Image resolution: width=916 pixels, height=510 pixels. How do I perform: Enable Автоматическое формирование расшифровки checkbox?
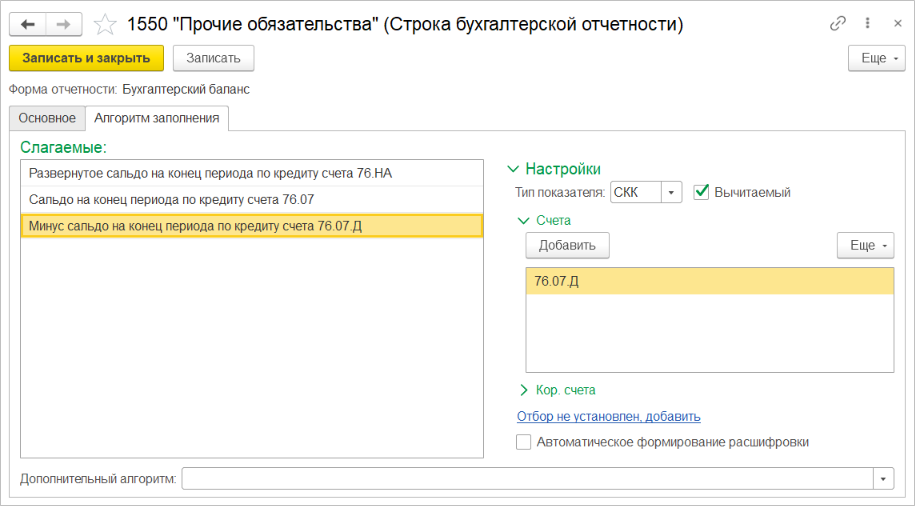click(x=524, y=442)
